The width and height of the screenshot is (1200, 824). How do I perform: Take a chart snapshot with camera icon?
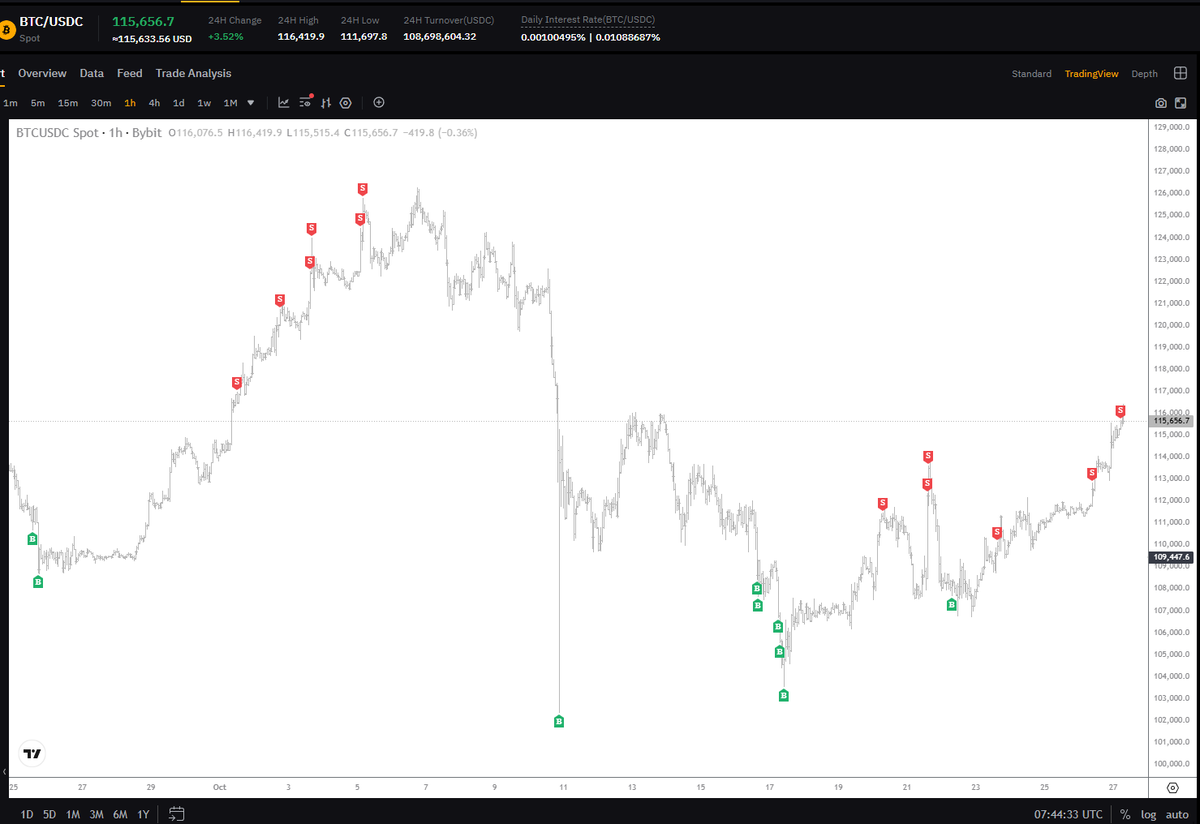[1161, 103]
